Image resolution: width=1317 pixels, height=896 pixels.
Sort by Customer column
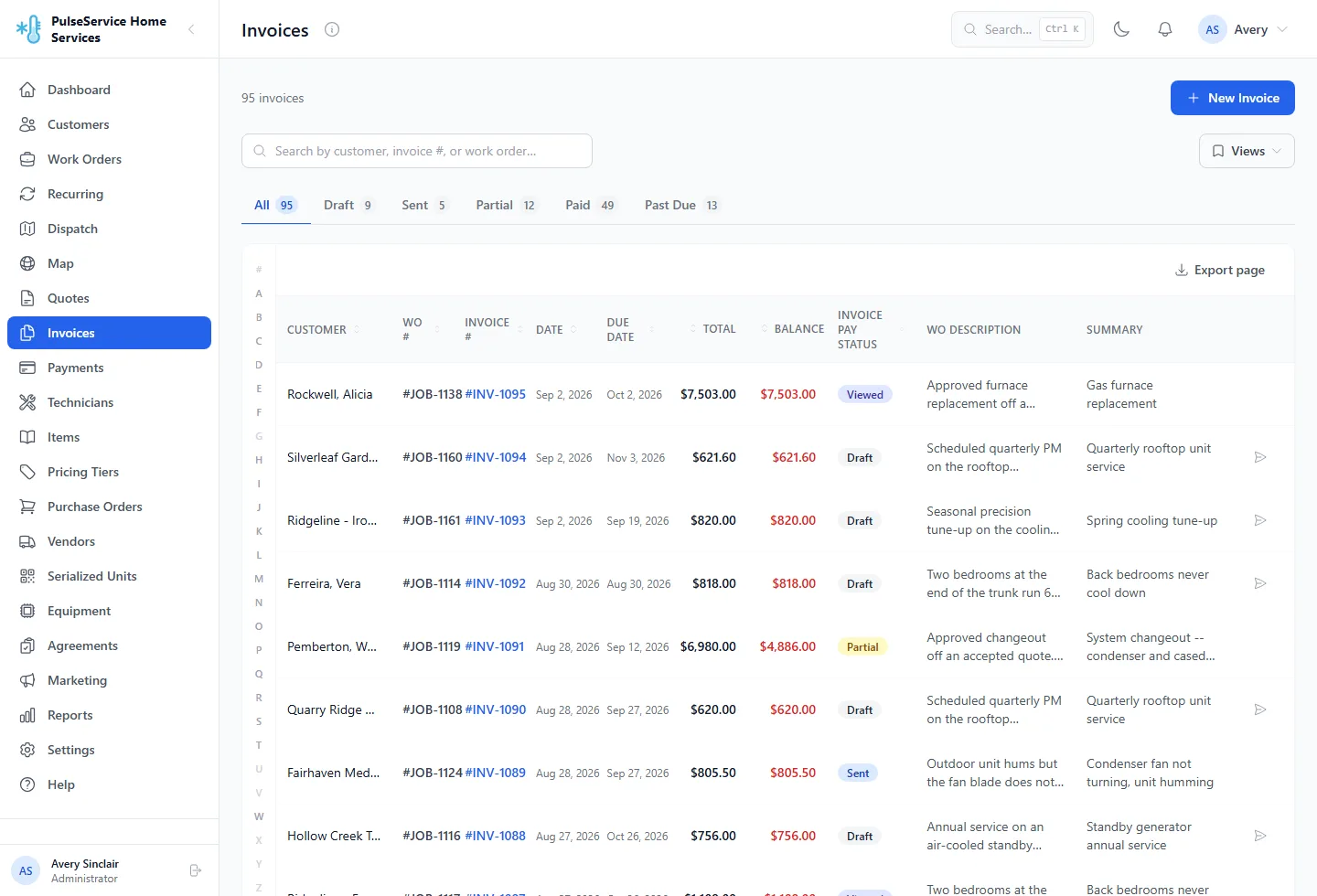pyautogui.click(x=324, y=329)
